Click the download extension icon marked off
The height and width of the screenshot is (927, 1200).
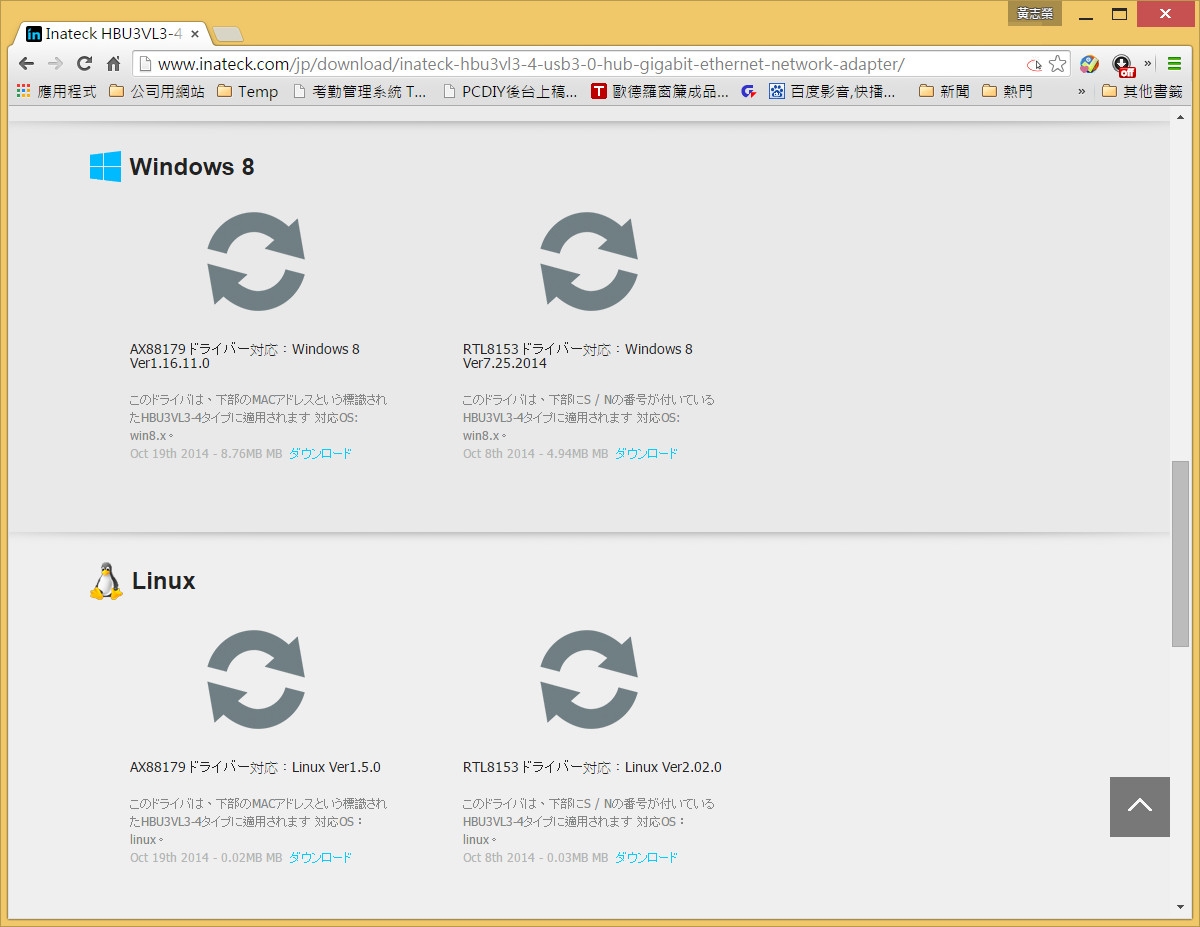click(x=1123, y=65)
